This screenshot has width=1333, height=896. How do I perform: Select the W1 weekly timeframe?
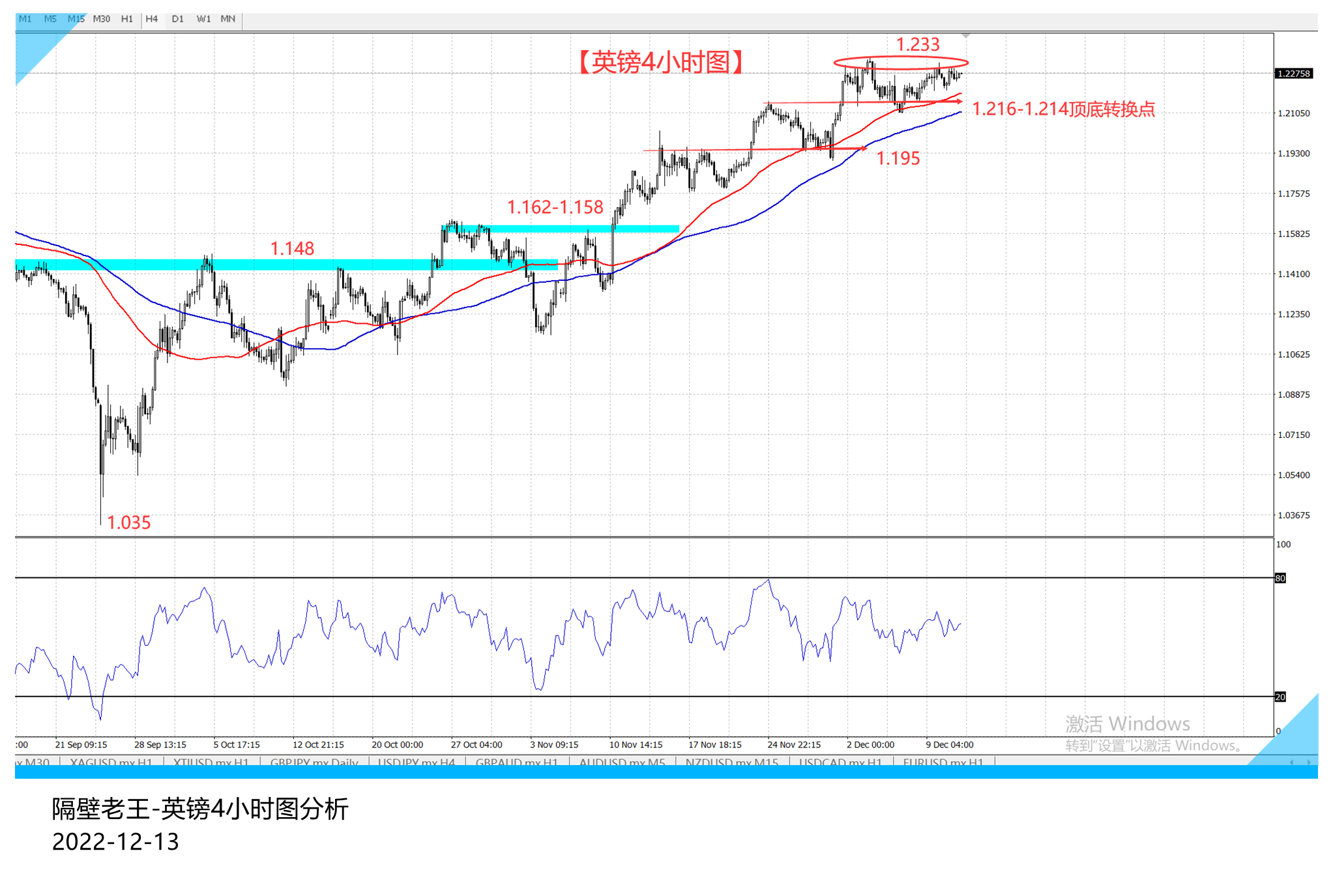tap(203, 19)
